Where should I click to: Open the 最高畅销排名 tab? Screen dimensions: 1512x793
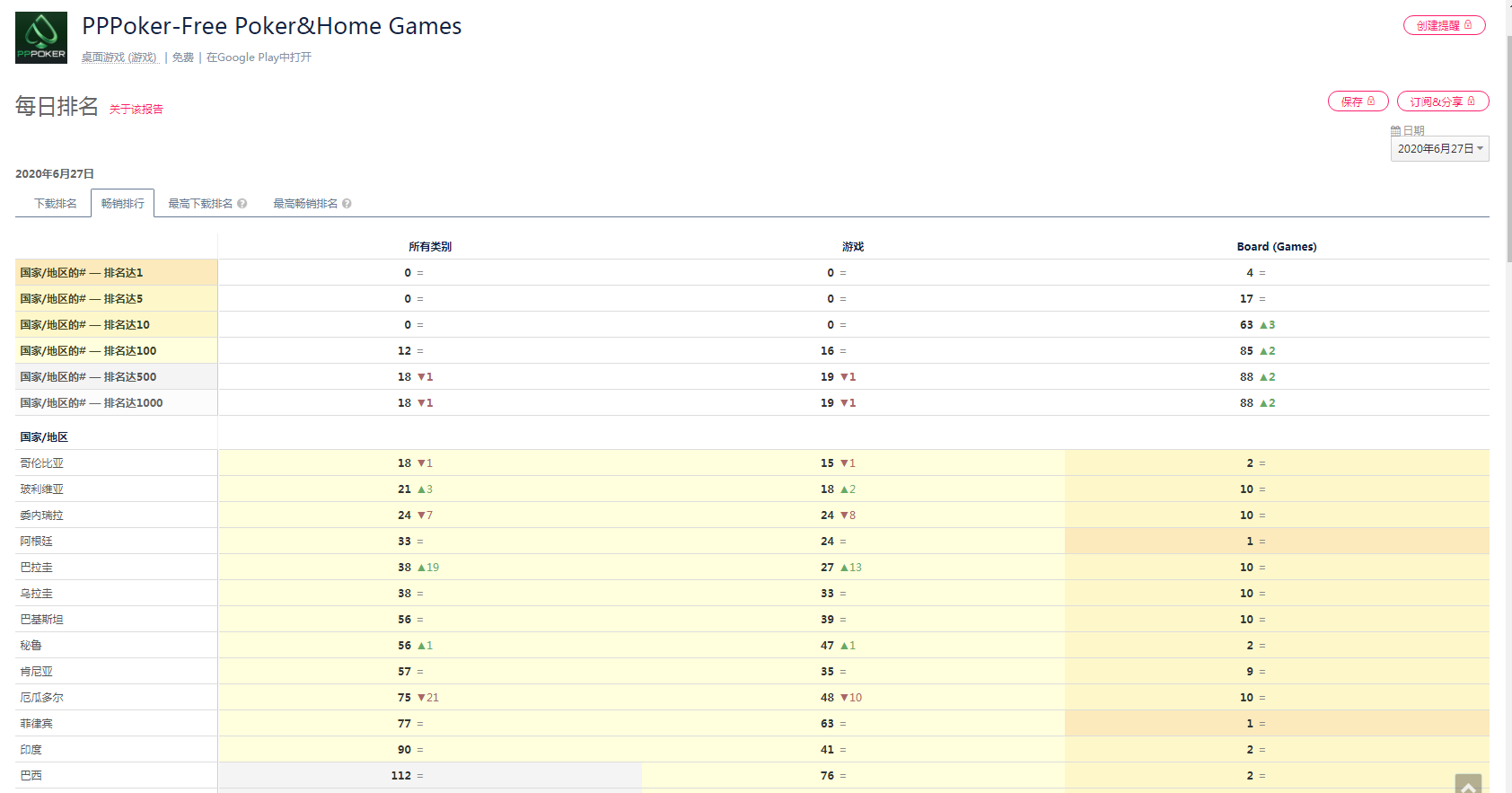pos(305,204)
